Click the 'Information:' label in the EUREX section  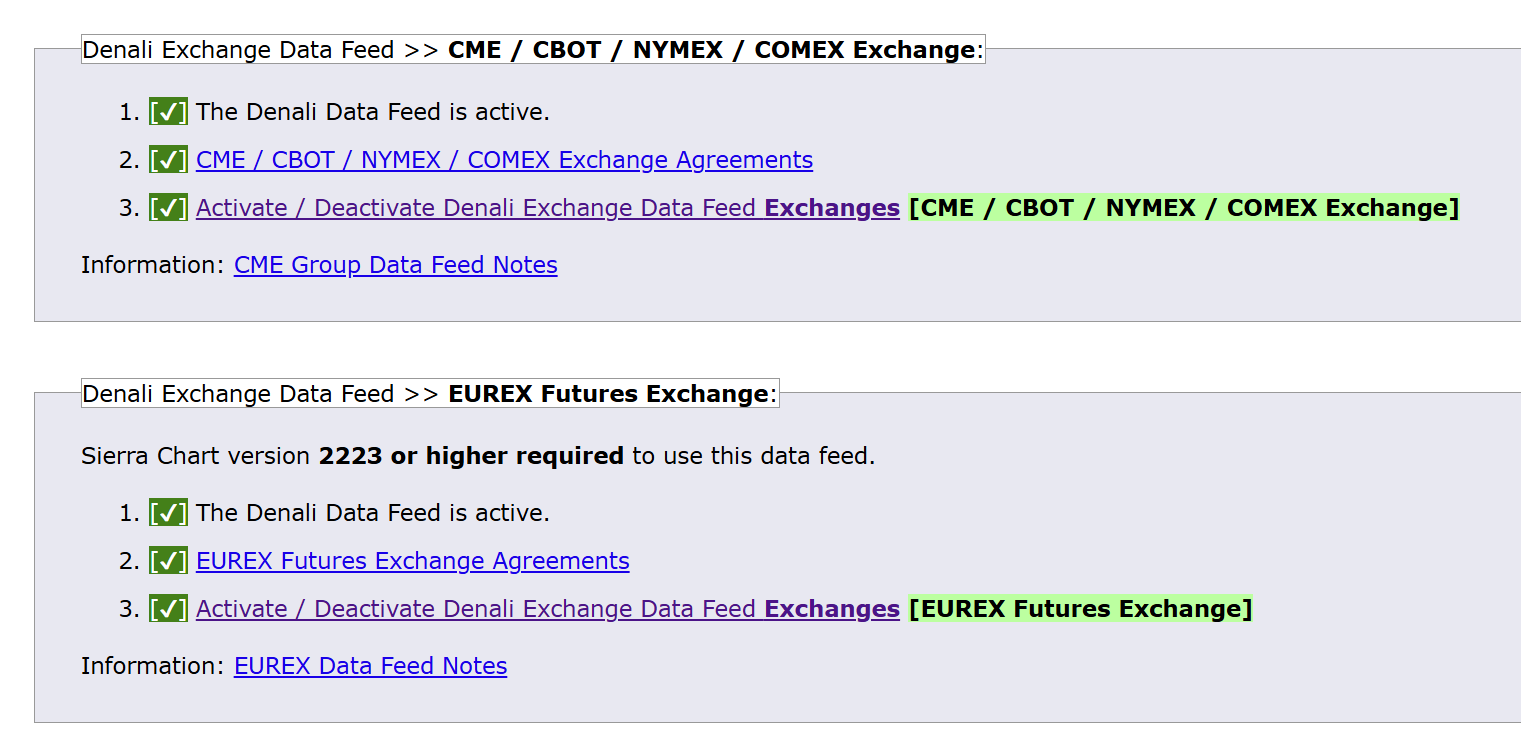pyautogui.click(x=153, y=666)
